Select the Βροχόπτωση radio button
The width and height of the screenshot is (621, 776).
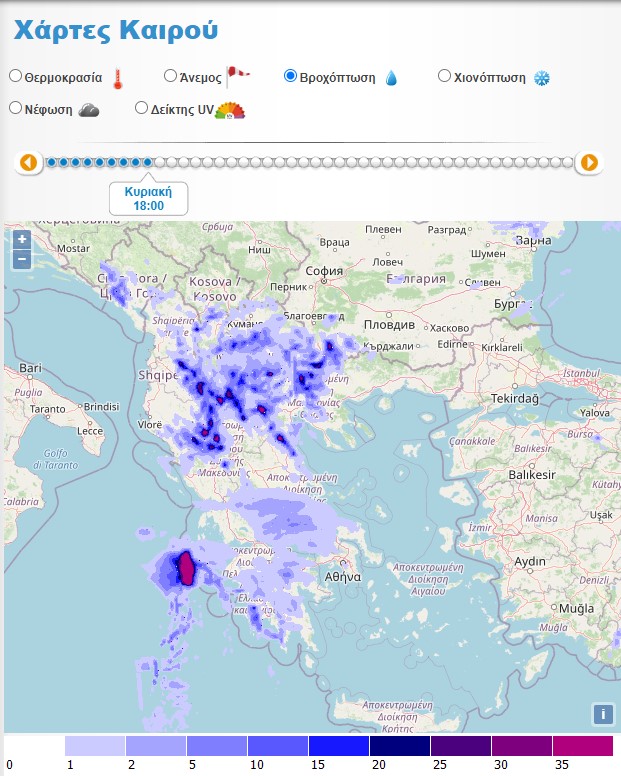(290, 76)
